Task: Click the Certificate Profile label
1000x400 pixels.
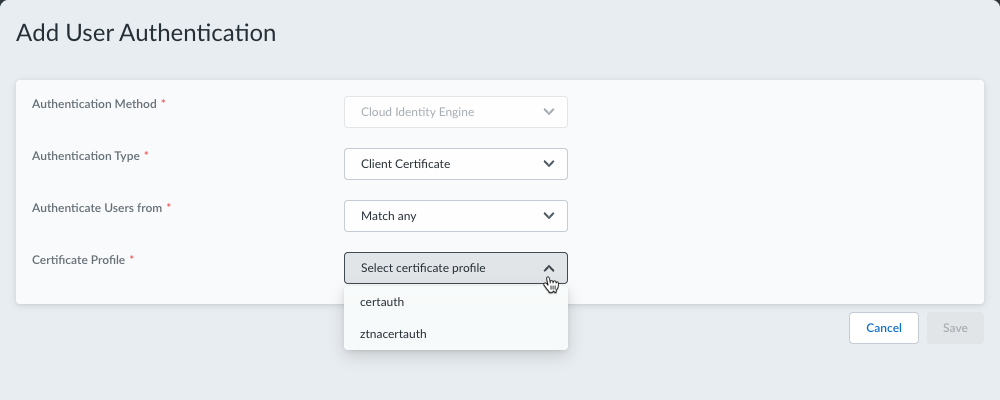Action: pyautogui.click(x=79, y=260)
